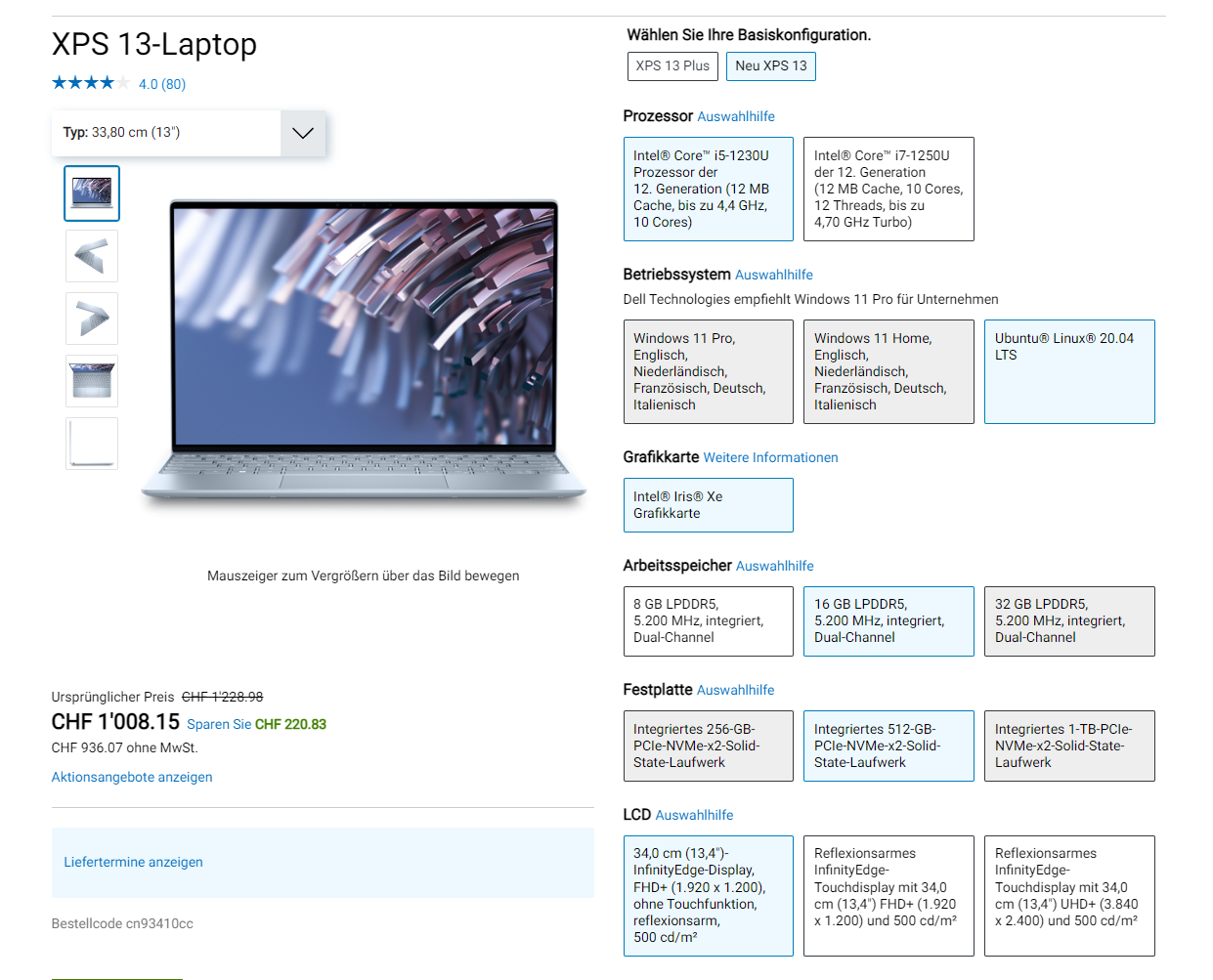Click the star rating icons
1213x980 pixels.
90,83
